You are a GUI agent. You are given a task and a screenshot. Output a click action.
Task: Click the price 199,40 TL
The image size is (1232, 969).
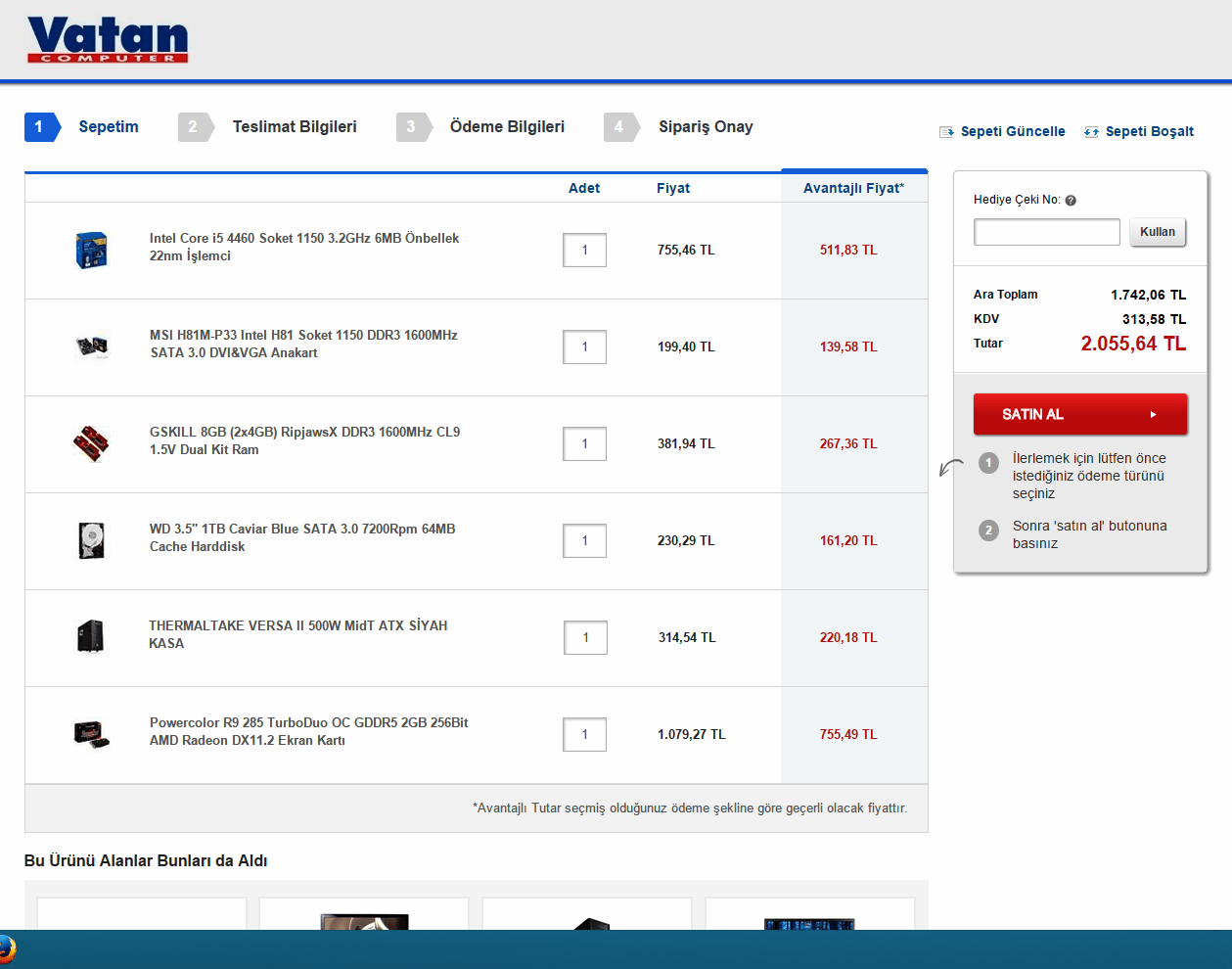[x=686, y=346]
